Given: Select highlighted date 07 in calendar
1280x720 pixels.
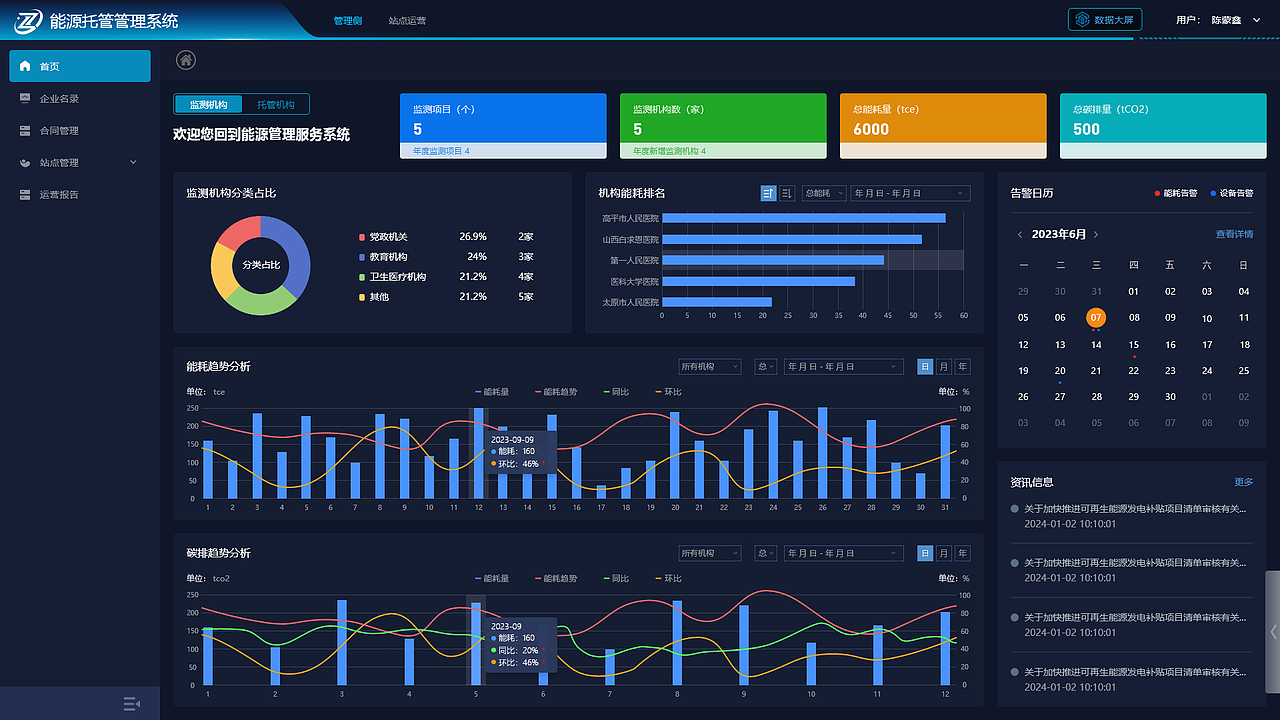Looking at the screenshot, I should [1096, 317].
